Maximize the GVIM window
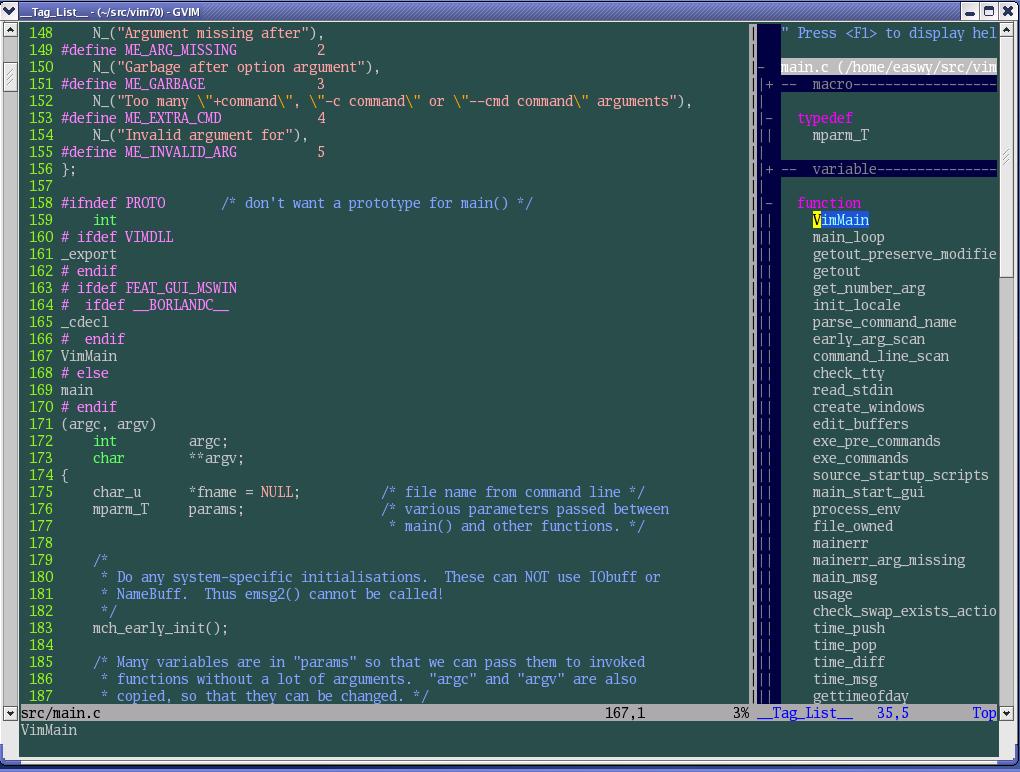The image size is (1020, 772). 989,11
